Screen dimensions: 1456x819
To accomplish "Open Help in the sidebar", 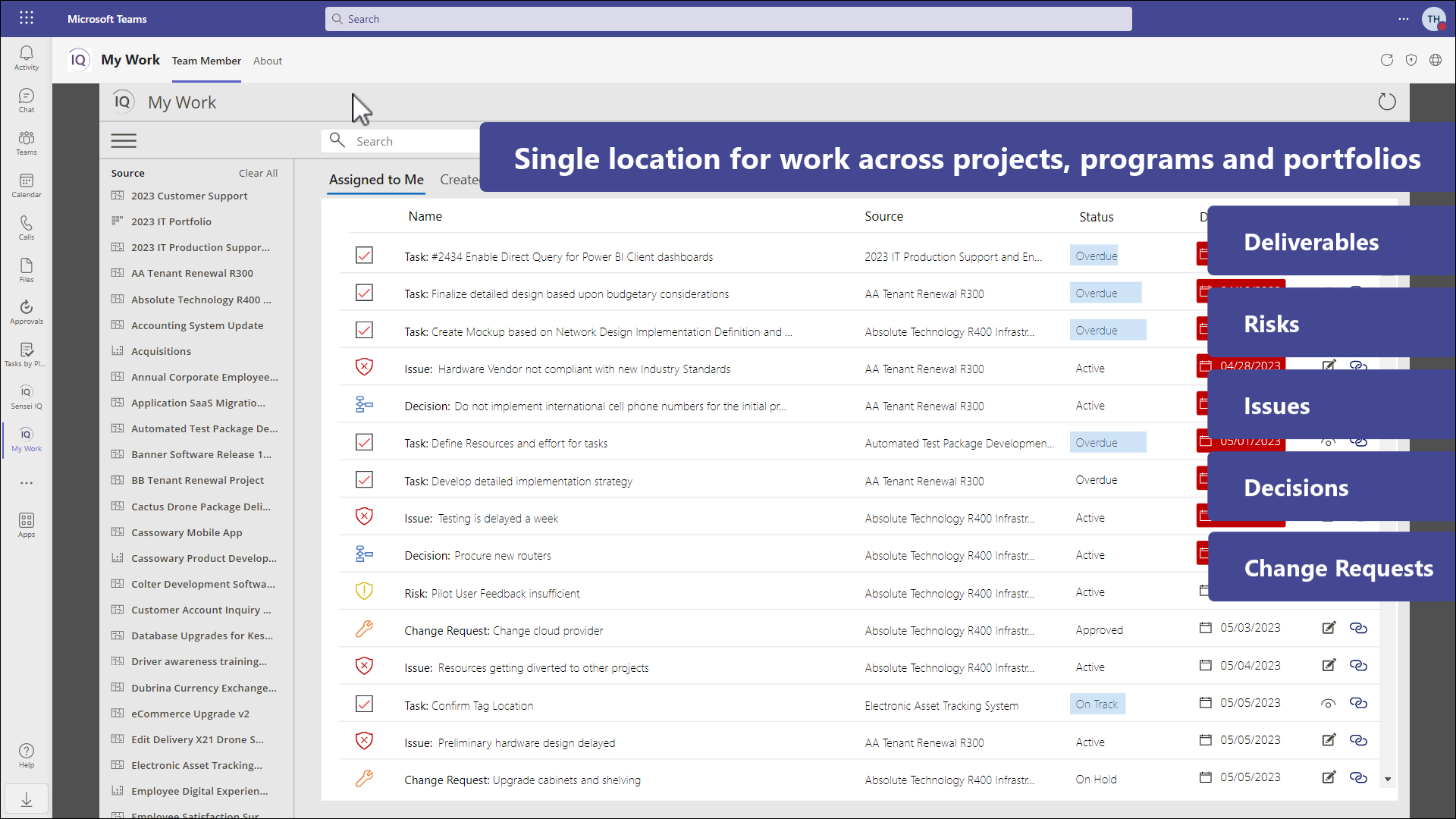I will pos(27,755).
